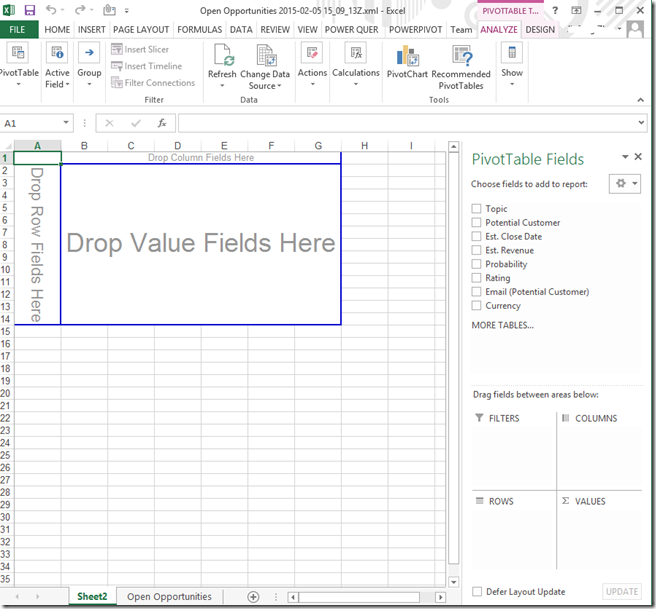Select row 20 header
Image resolution: width=656 pixels, height=609 pixels.
click(6, 393)
